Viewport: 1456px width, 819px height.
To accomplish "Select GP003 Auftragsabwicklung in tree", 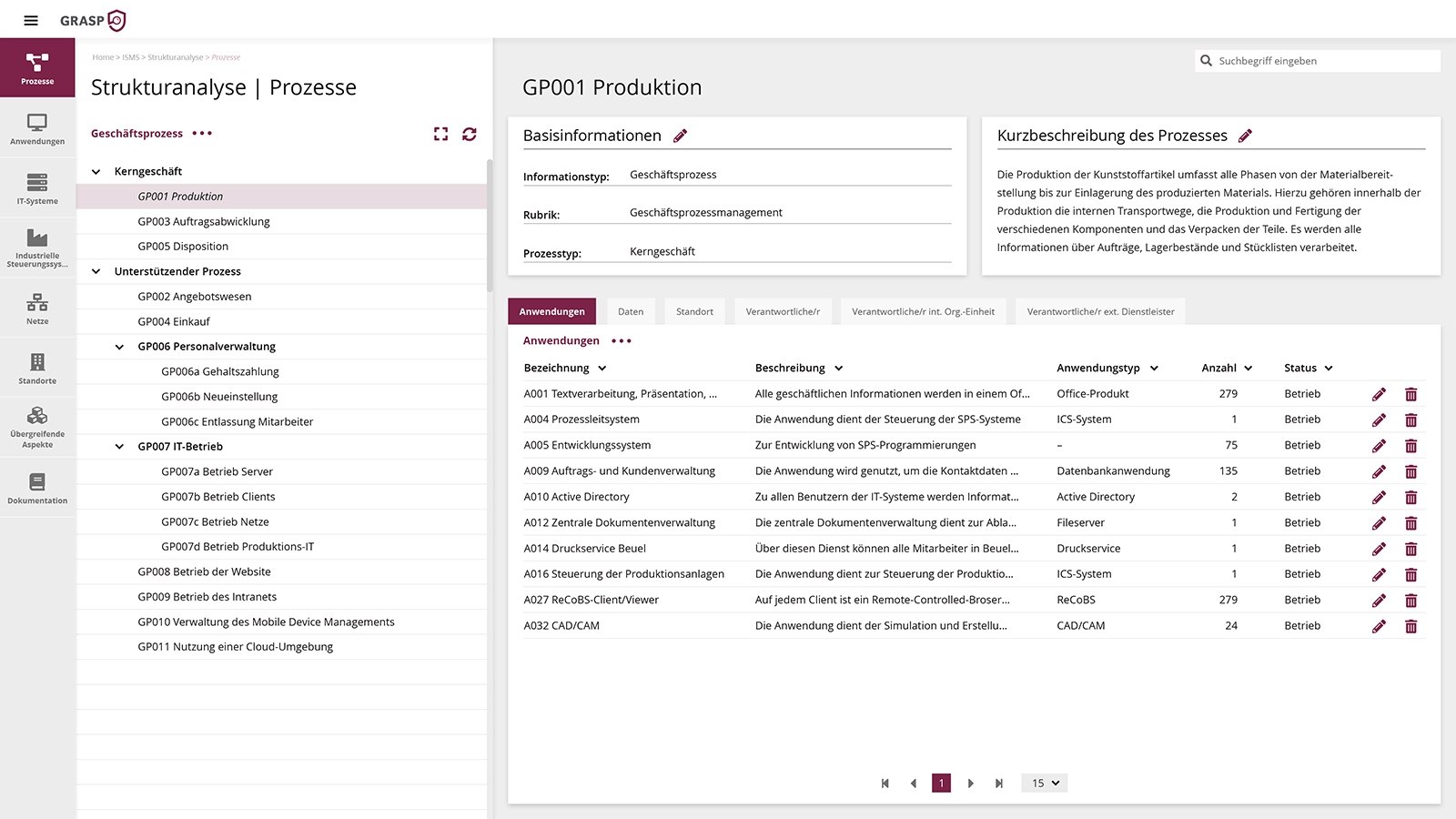I will [x=204, y=221].
